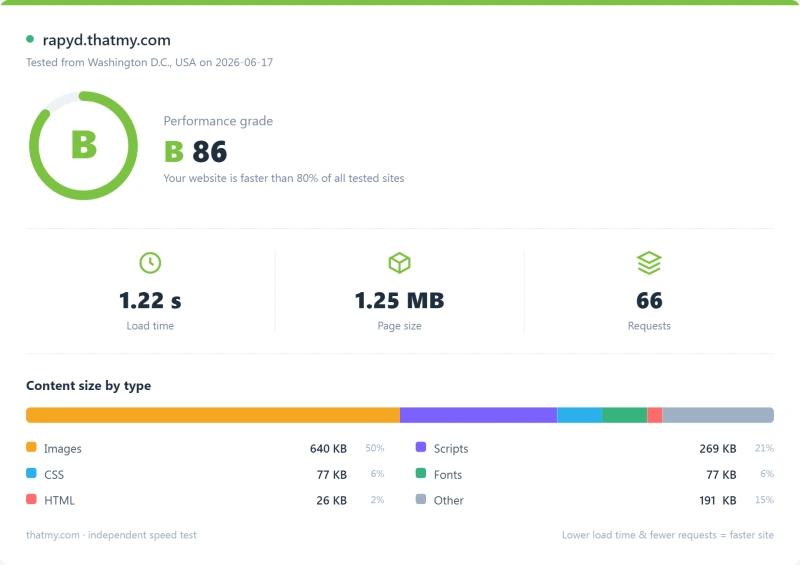Click the green Fonts segment of the bar
Image resolution: width=800 pixels, height=565 pixels.
coord(624,415)
